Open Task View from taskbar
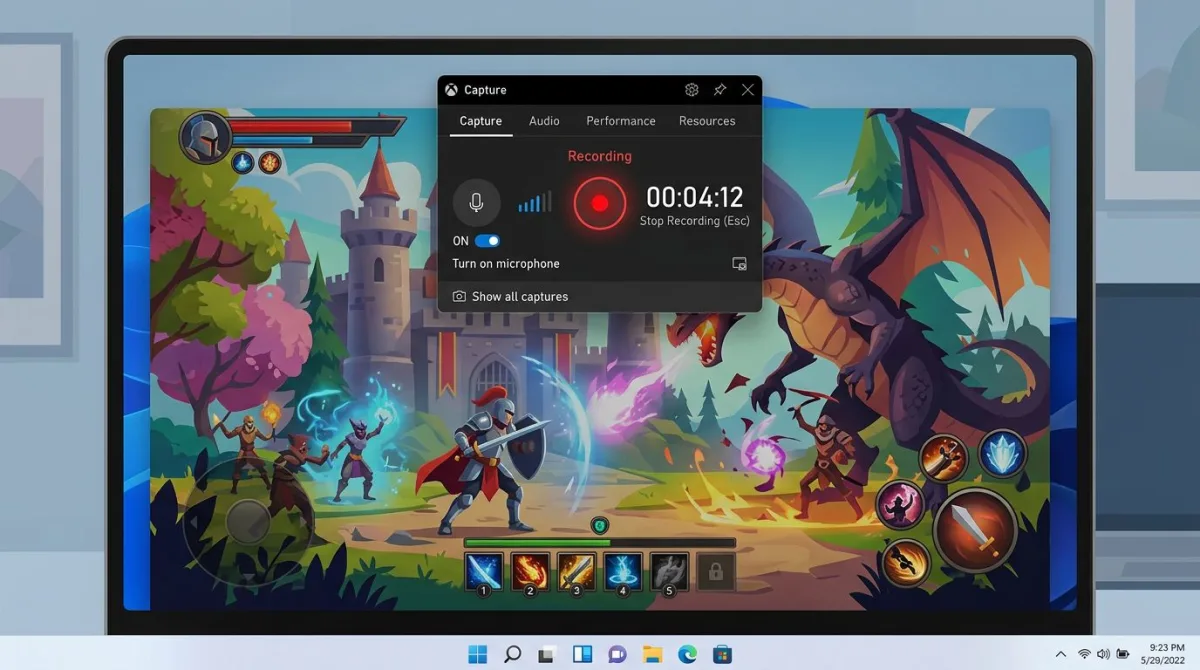Viewport: 1200px width, 670px height. point(547,654)
